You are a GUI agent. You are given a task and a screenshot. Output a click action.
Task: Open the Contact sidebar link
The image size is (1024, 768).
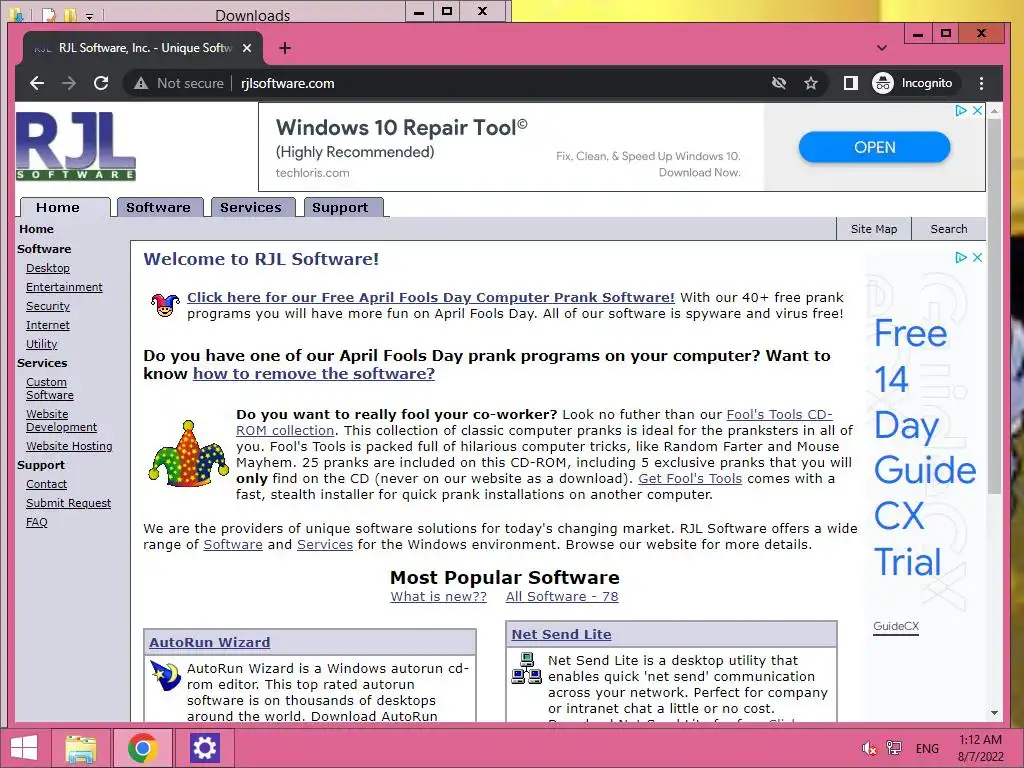coord(46,484)
